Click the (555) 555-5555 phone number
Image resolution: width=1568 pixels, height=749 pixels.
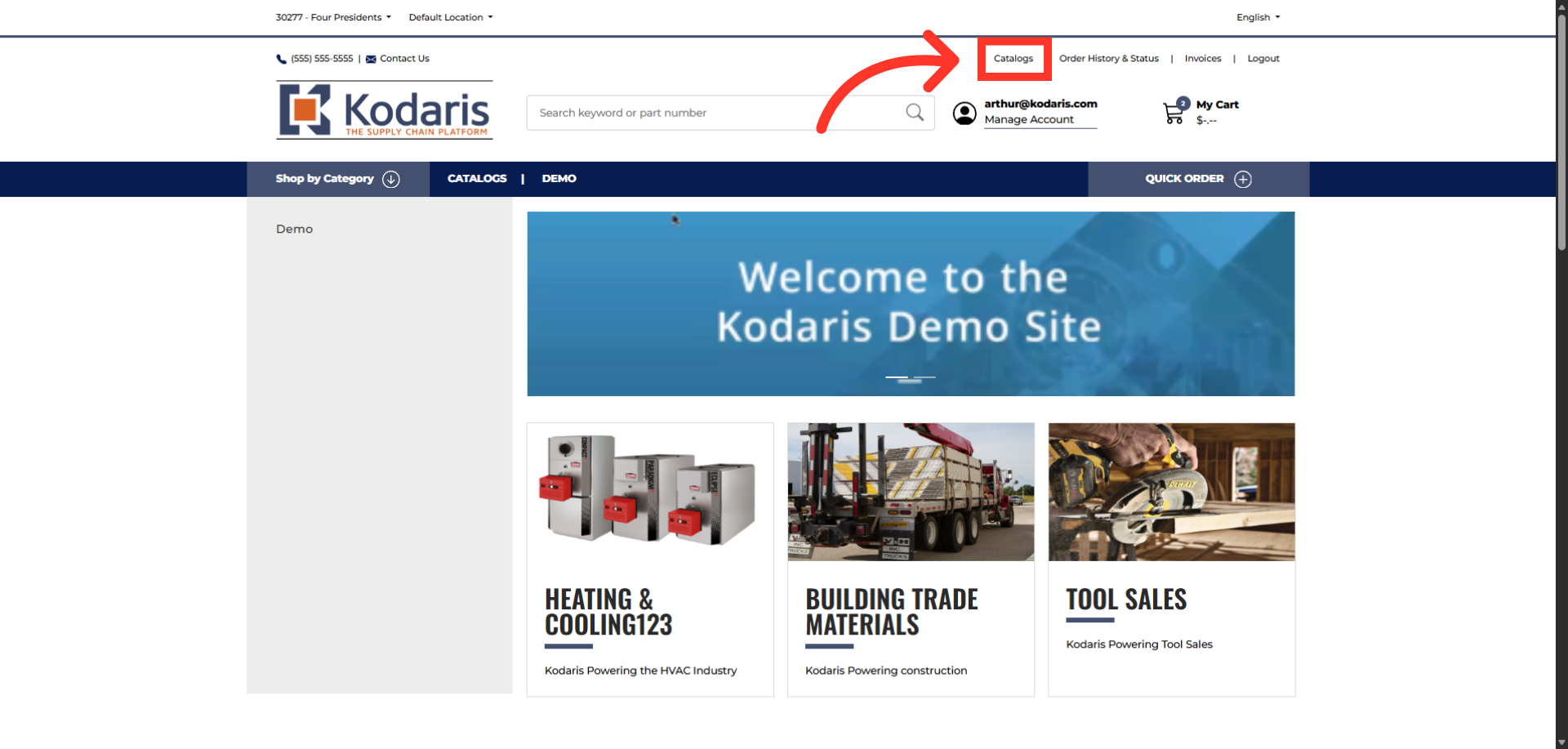pos(322,59)
